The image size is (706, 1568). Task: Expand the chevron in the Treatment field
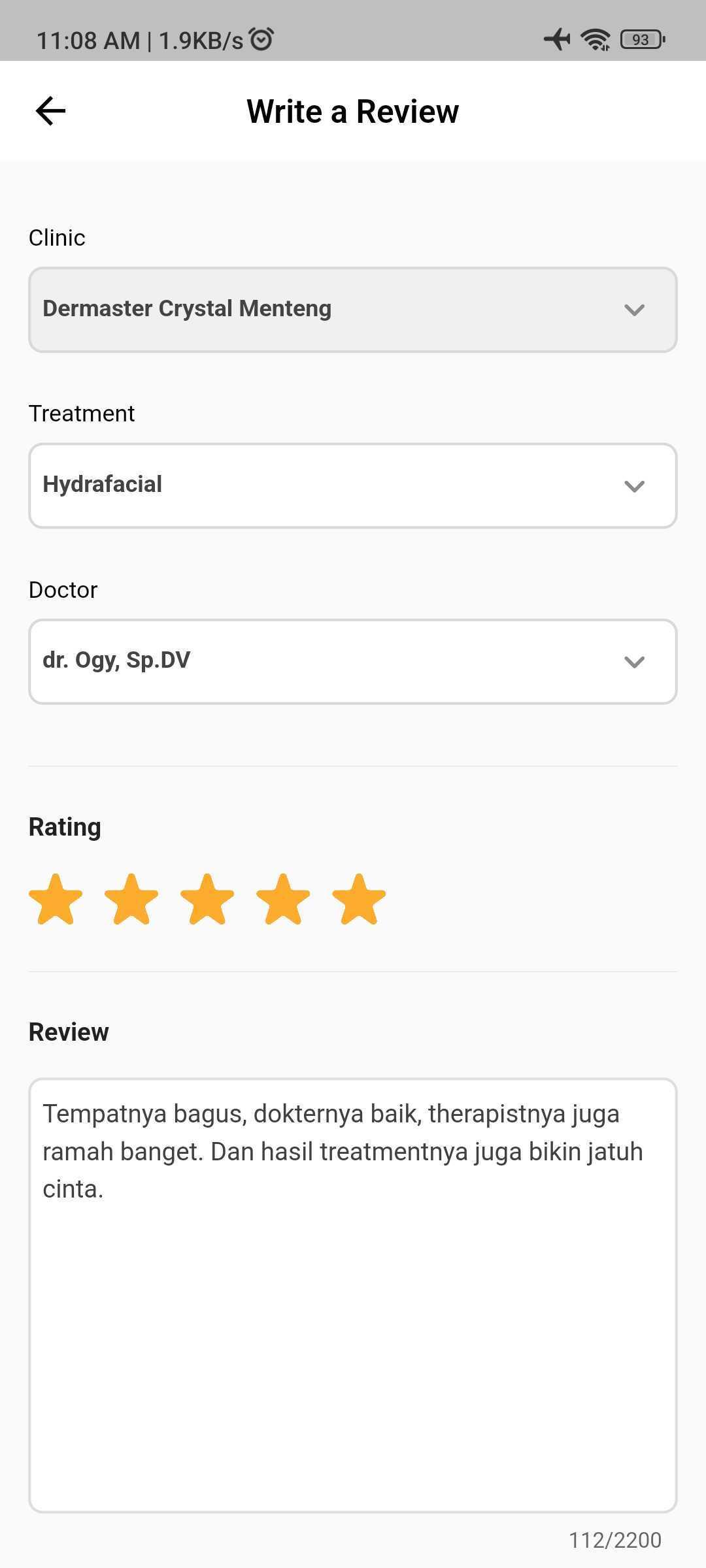point(634,486)
